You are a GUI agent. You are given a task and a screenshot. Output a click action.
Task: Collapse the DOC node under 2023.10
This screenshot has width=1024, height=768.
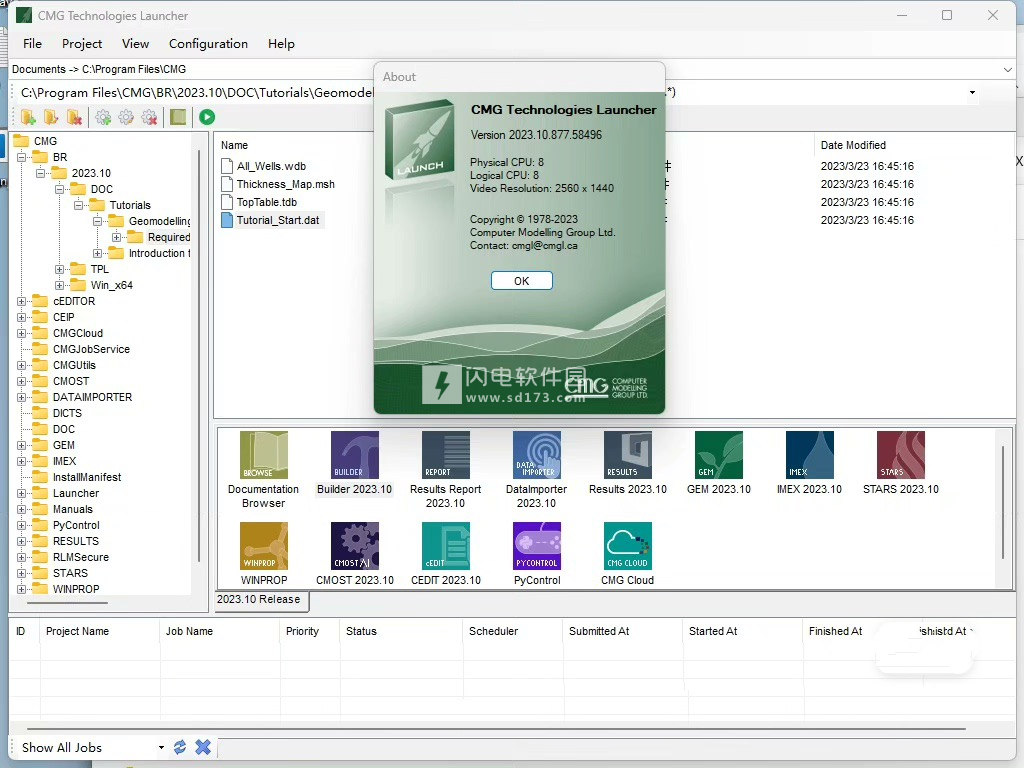point(59,189)
